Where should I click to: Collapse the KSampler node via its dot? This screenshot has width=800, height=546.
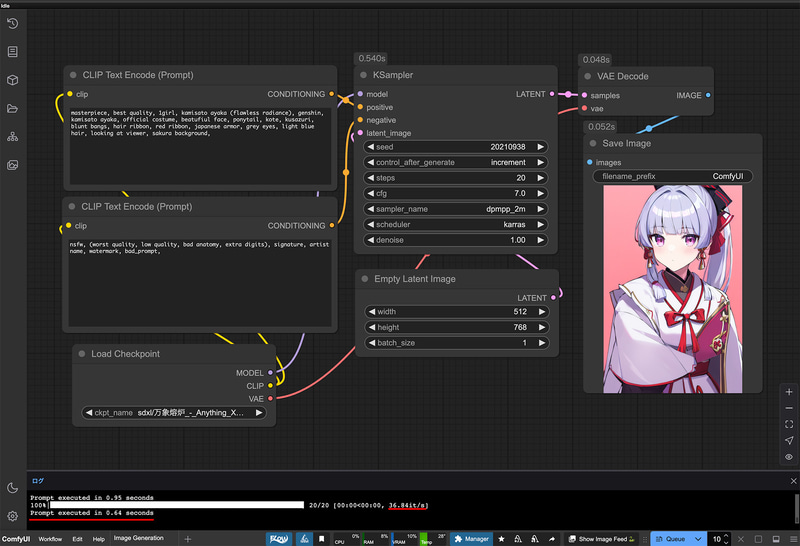point(363,75)
